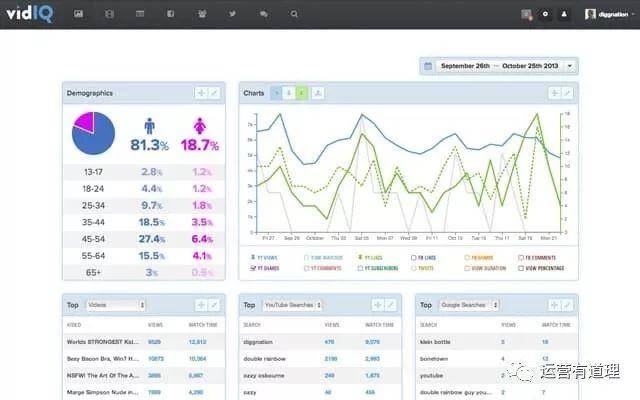Click the notification icon with orange badge
The height and width of the screenshot is (400, 640).
tap(527, 14)
